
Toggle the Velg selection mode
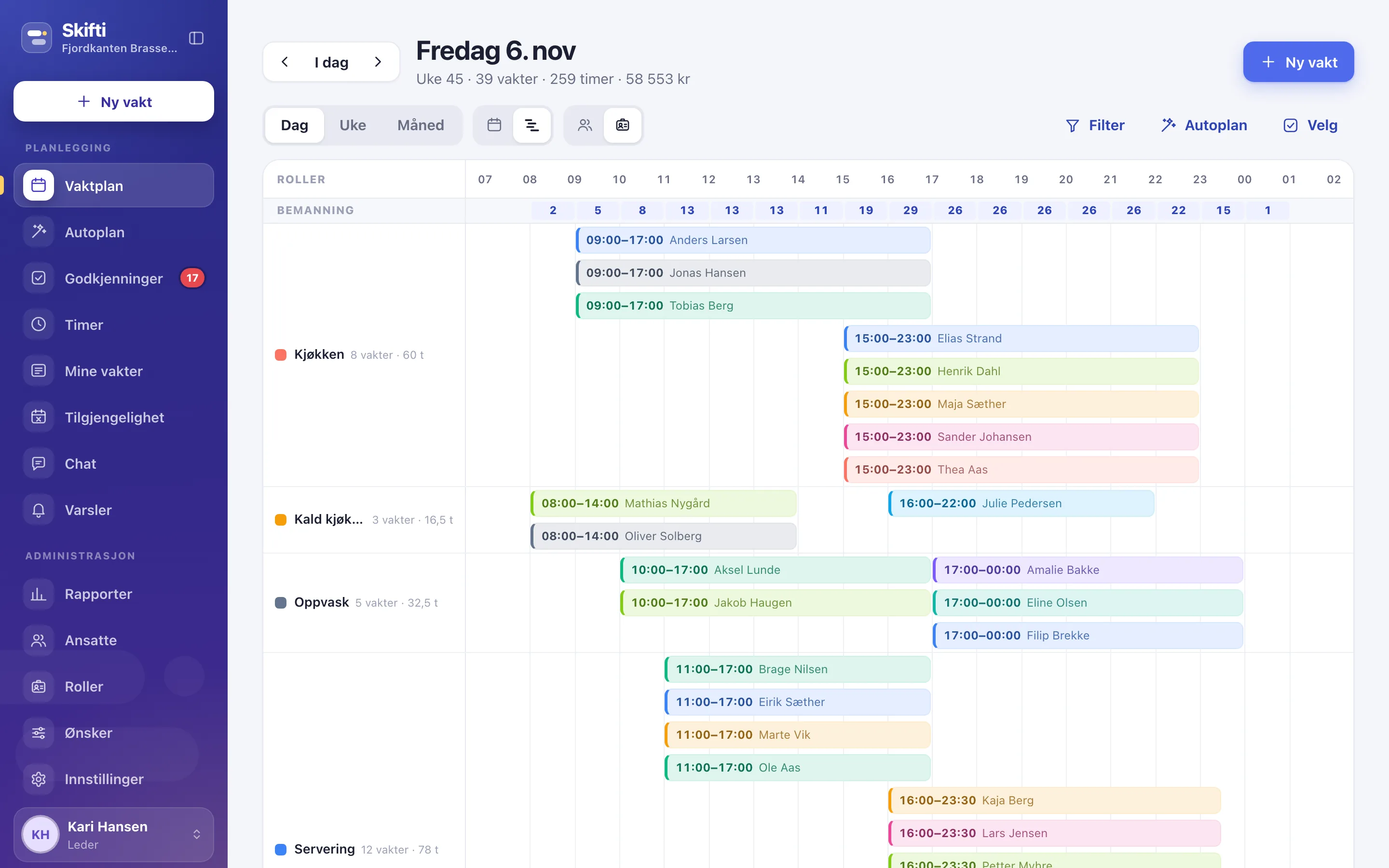(x=1310, y=125)
